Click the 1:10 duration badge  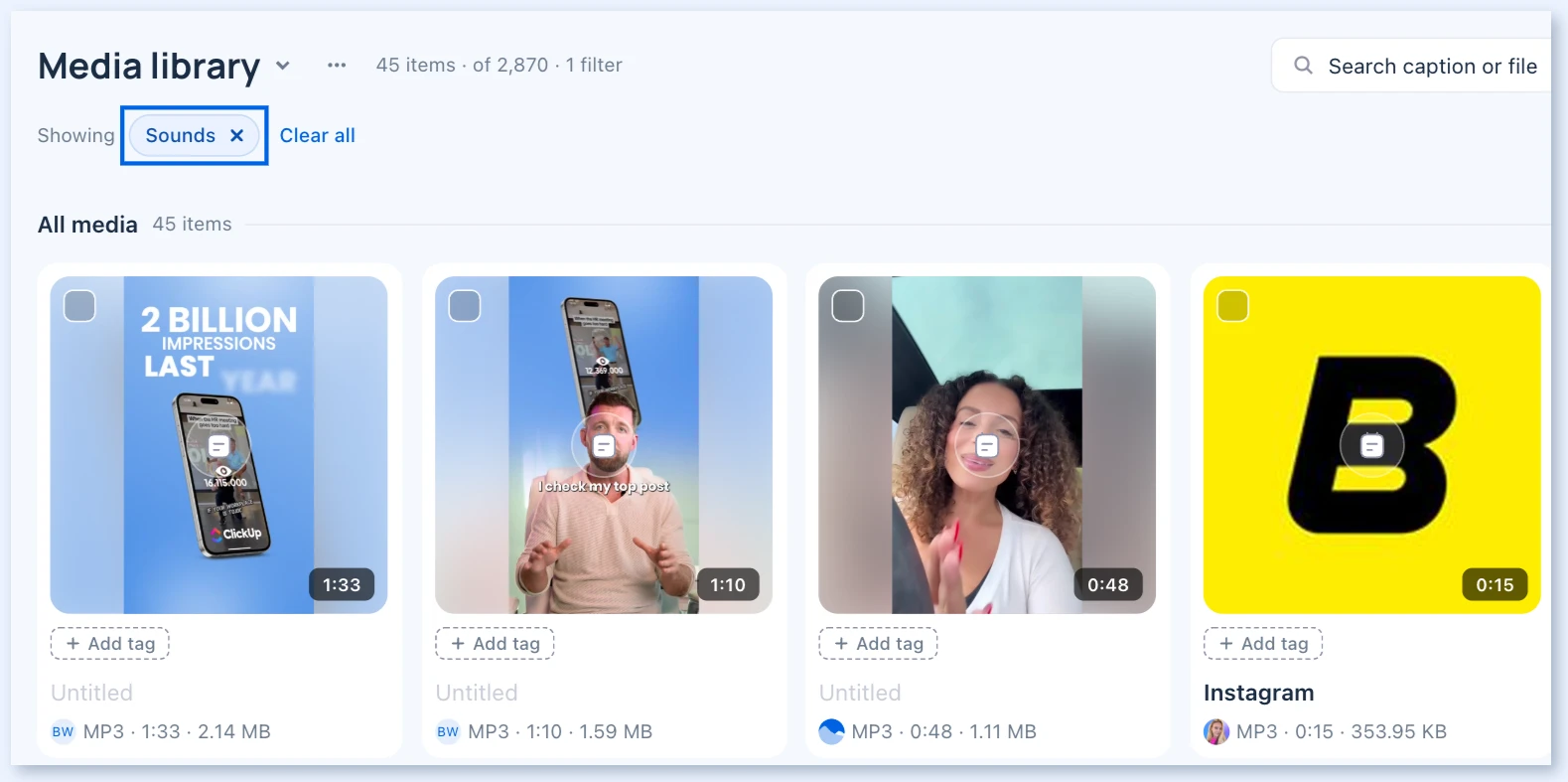coord(728,585)
